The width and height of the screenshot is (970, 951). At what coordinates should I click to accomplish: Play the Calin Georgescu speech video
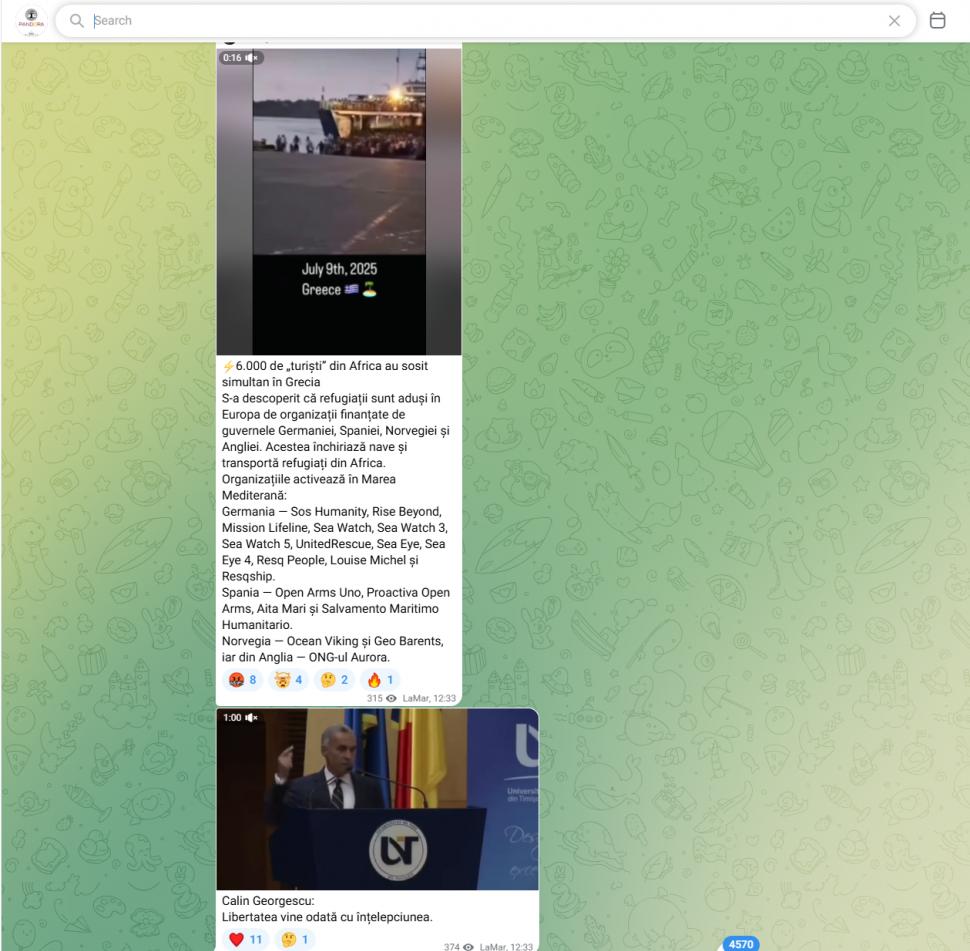[377, 799]
